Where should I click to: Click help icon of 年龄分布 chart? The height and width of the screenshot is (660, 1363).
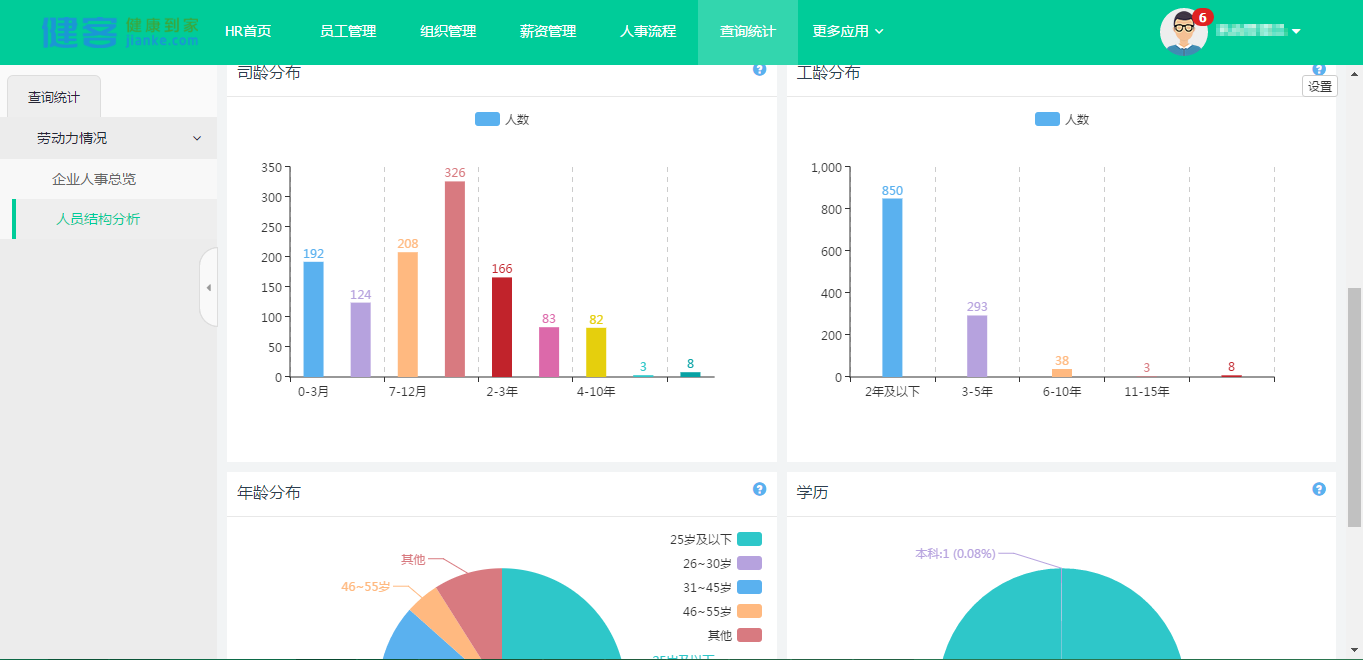pos(760,489)
